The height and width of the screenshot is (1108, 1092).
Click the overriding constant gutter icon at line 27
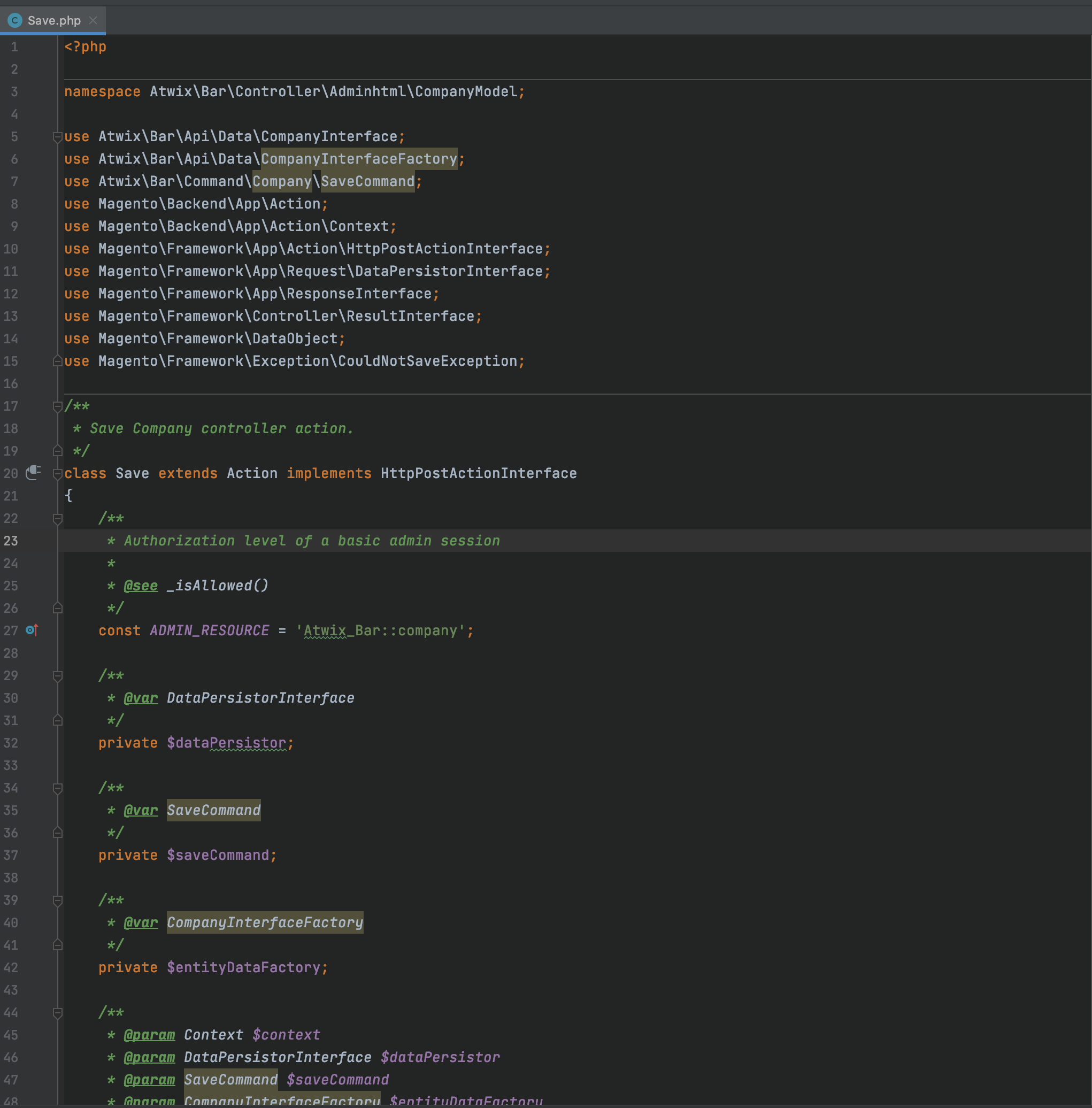tap(32, 630)
